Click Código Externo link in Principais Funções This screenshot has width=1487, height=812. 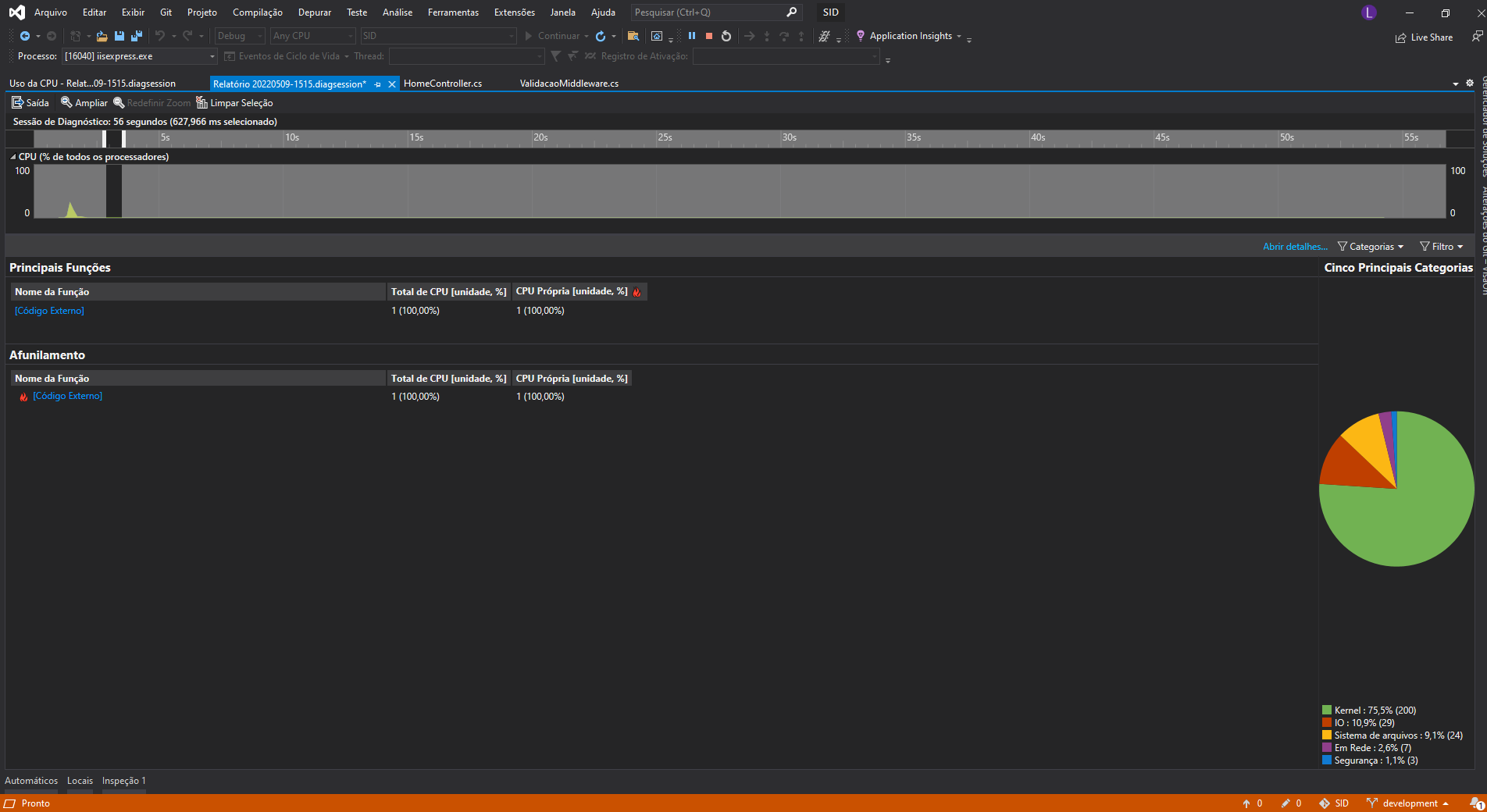click(x=49, y=311)
